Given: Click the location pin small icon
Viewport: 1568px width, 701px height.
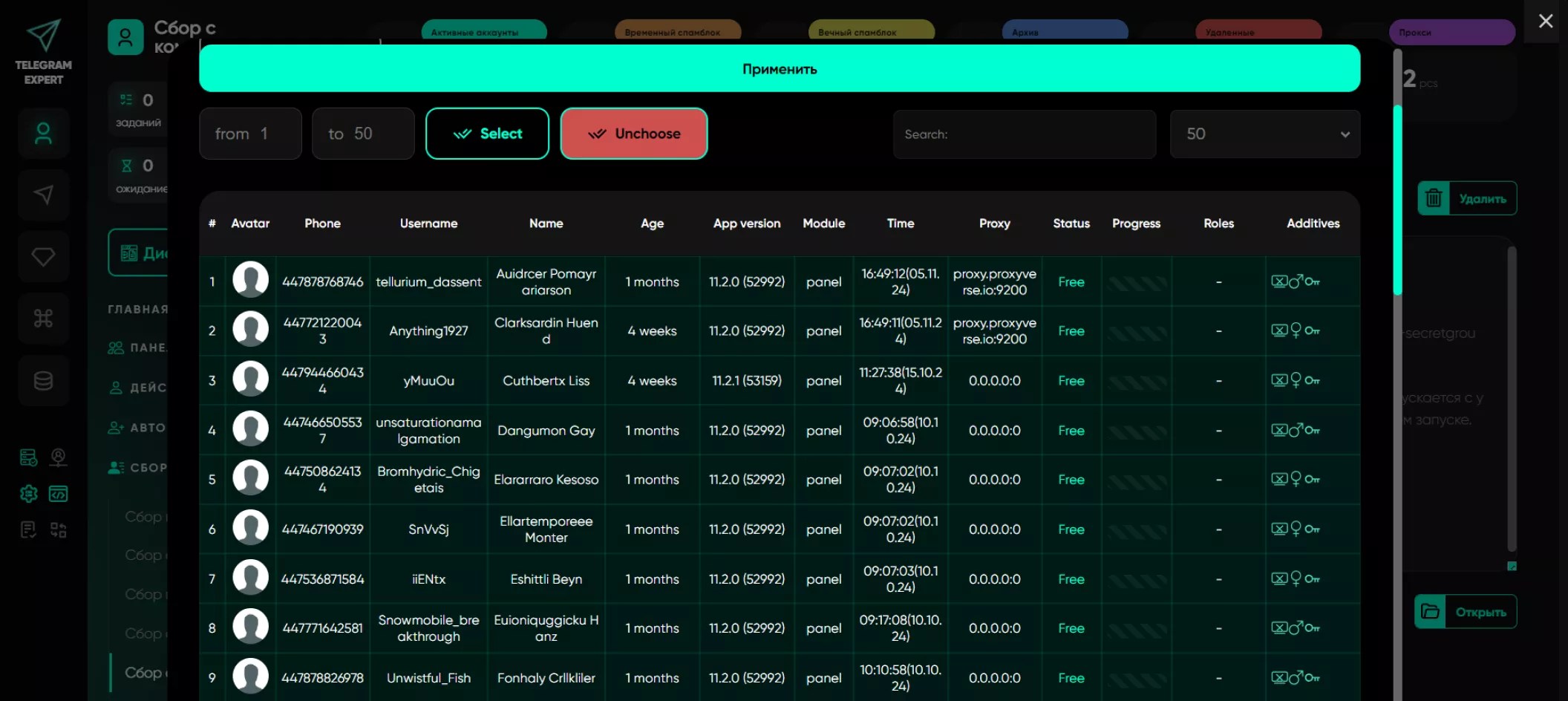Looking at the screenshot, I should coord(59,457).
